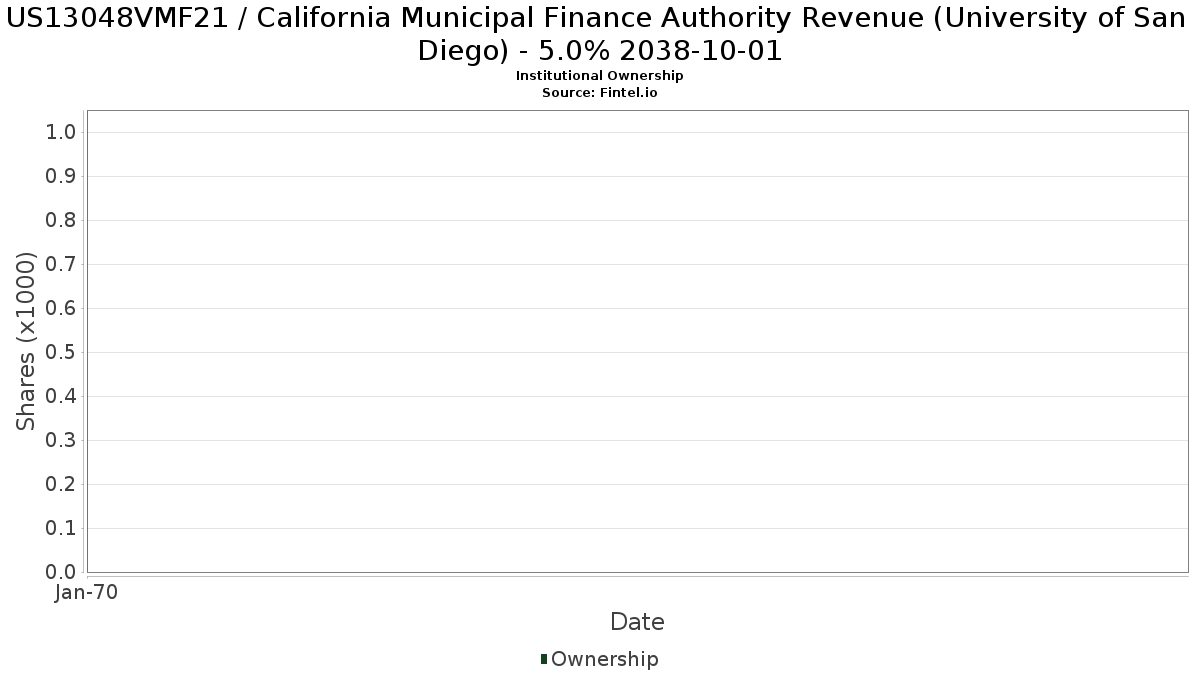Click the 0.2 y-axis tick label
1200x675 pixels.
click(x=61, y=485)
